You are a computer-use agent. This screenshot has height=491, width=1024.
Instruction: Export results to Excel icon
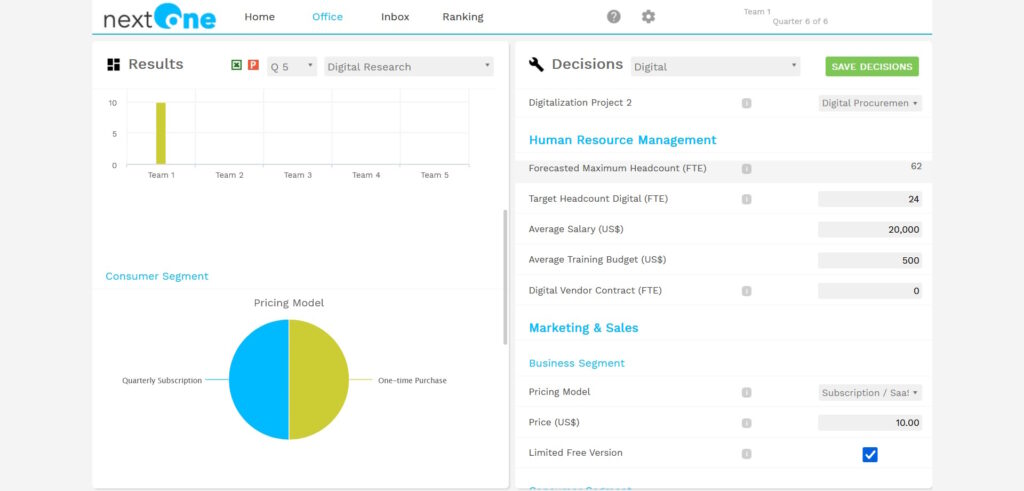(237, 65)
